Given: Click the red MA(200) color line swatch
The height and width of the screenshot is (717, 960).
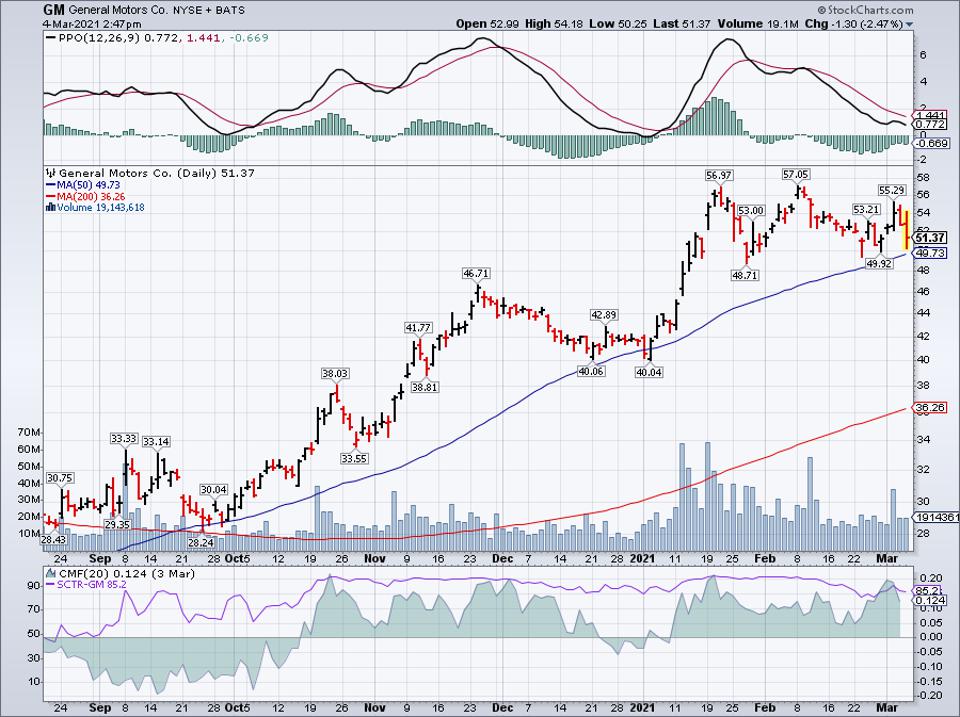Looking at the screenshot, I should pos(48,196).
